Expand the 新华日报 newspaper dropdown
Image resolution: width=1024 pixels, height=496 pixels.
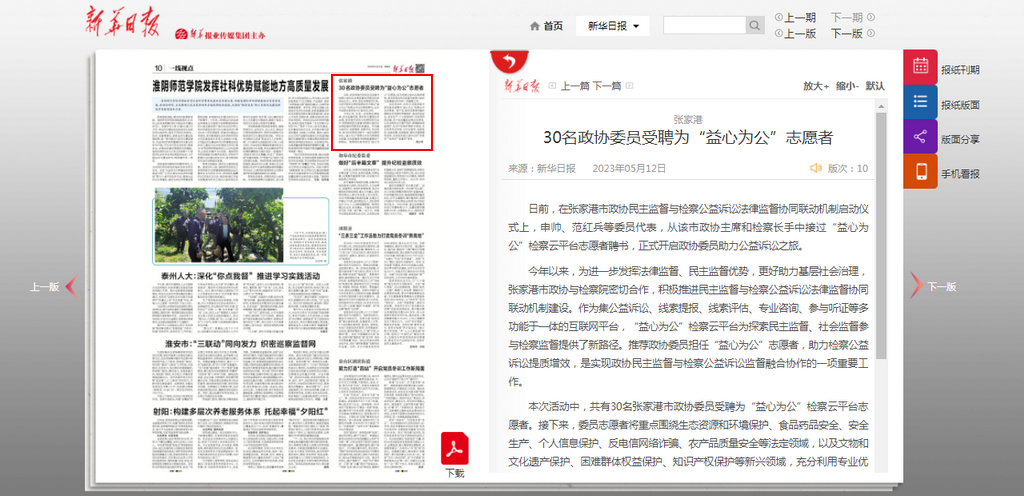pos(613,25)
